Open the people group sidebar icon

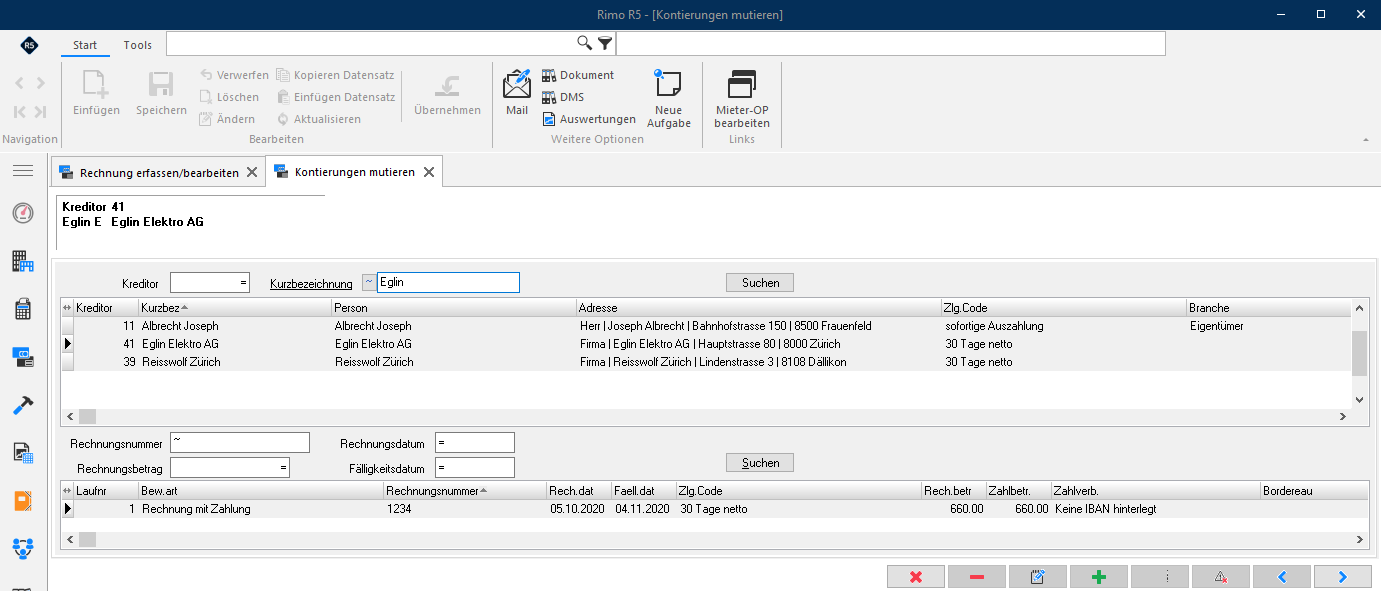point(23,548)
